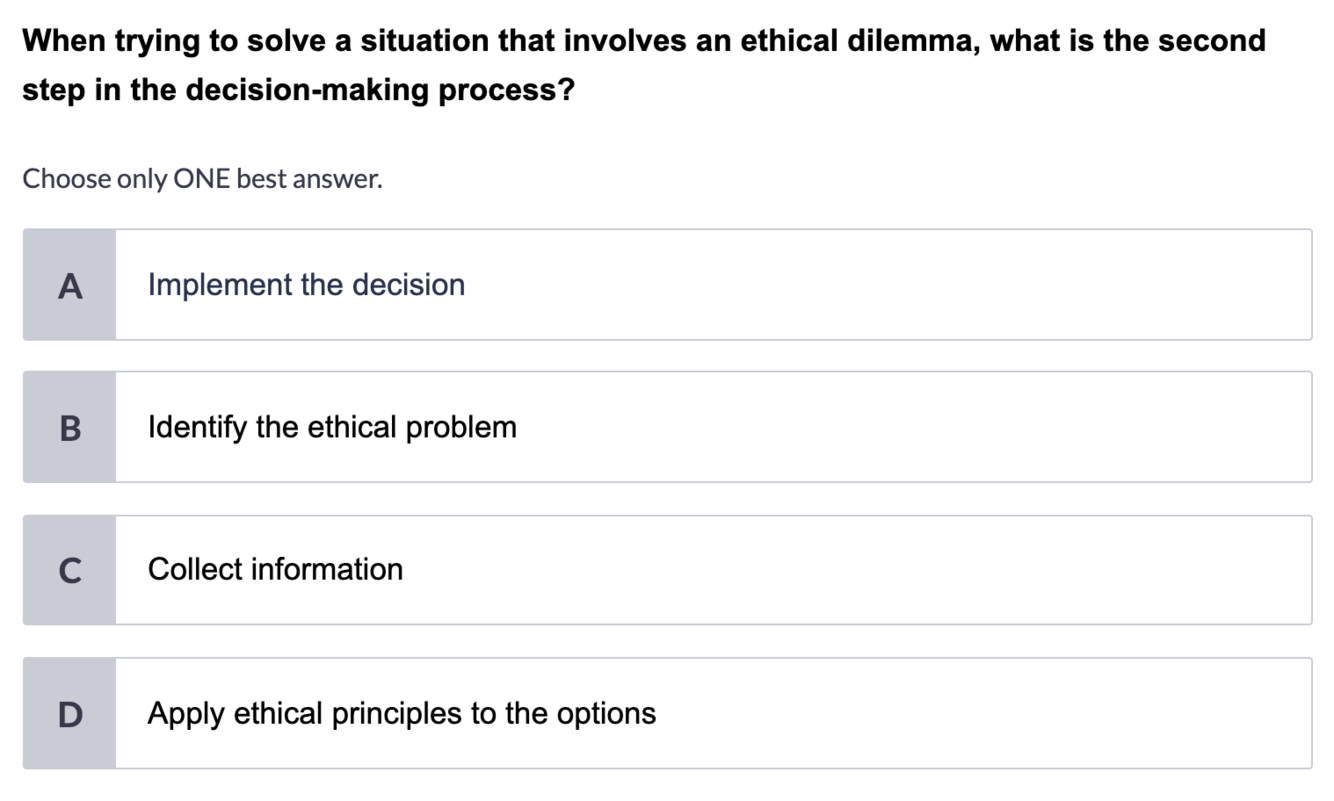Select answer A, Implement the decision

[667, 285]
